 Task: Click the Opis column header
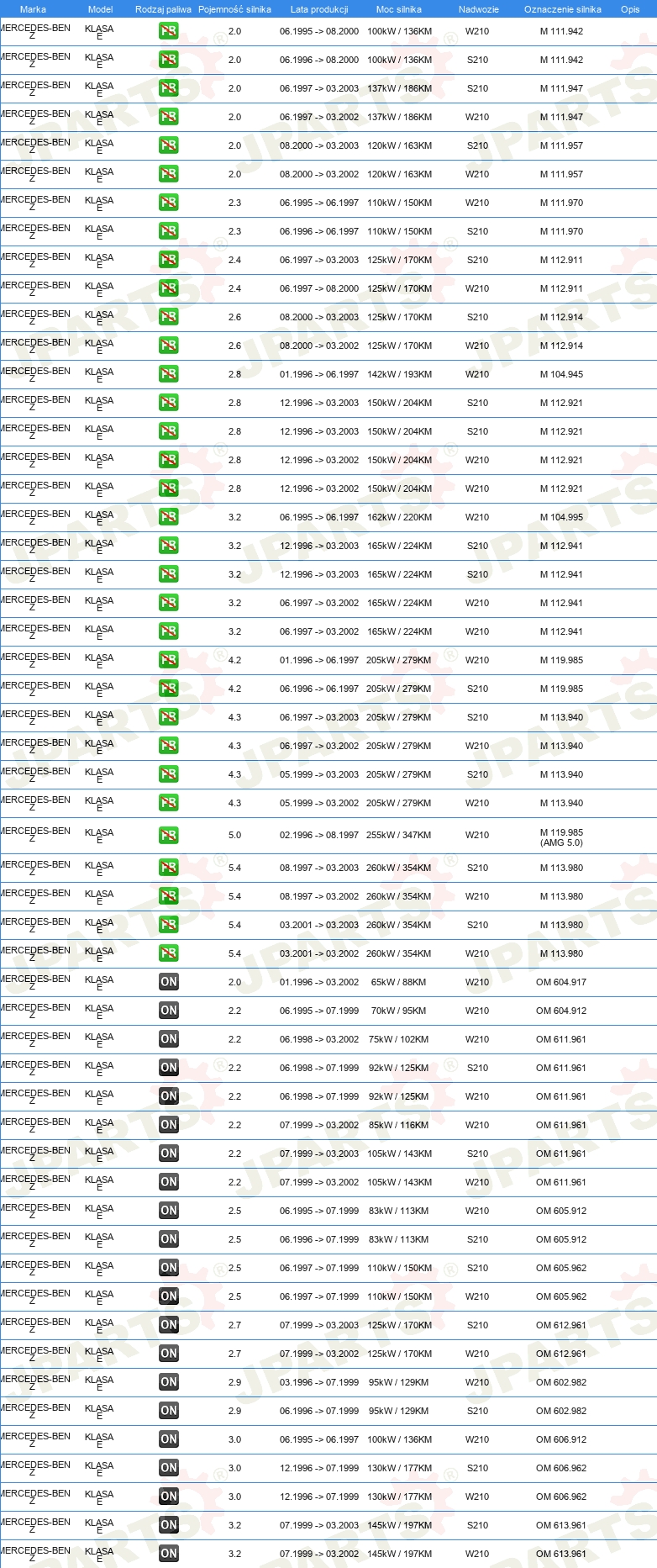[x=630, y=9]
